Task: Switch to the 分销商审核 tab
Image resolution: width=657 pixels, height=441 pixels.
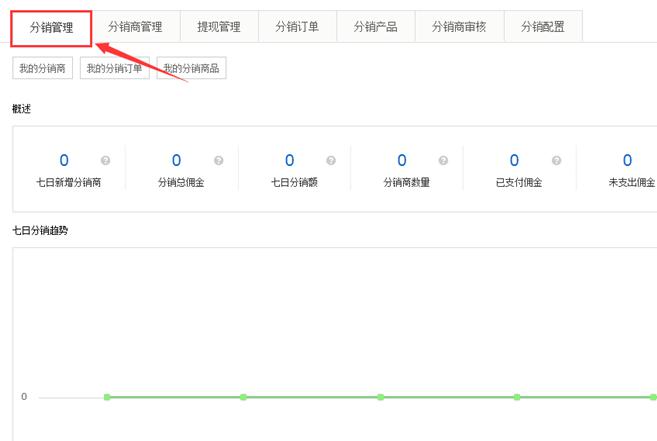Action: [x=459, y=28]
